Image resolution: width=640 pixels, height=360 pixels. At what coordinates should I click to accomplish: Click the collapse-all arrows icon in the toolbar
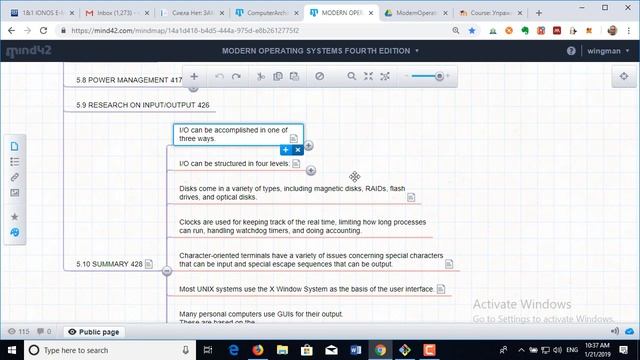click(x=369, y=76)
